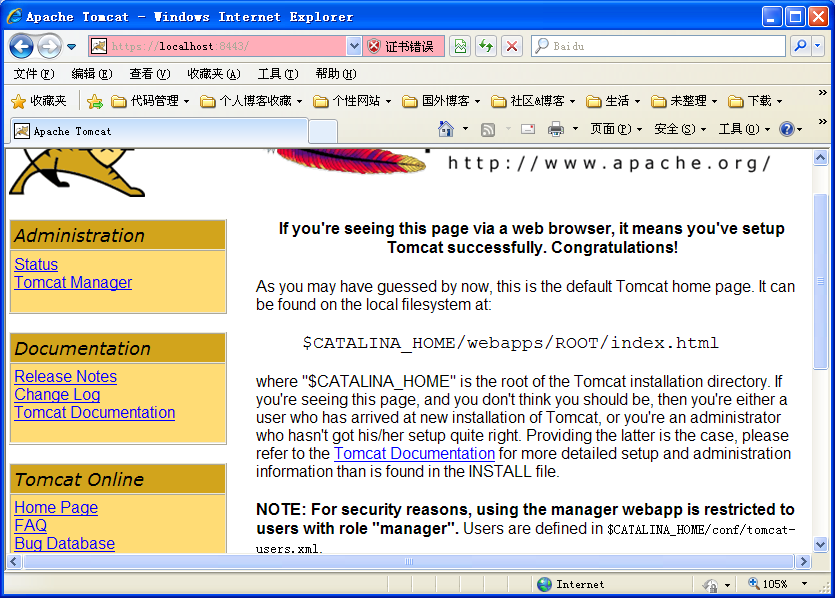Open the Tomcat Manager link
835x598 pixels.
click(73, 282)
